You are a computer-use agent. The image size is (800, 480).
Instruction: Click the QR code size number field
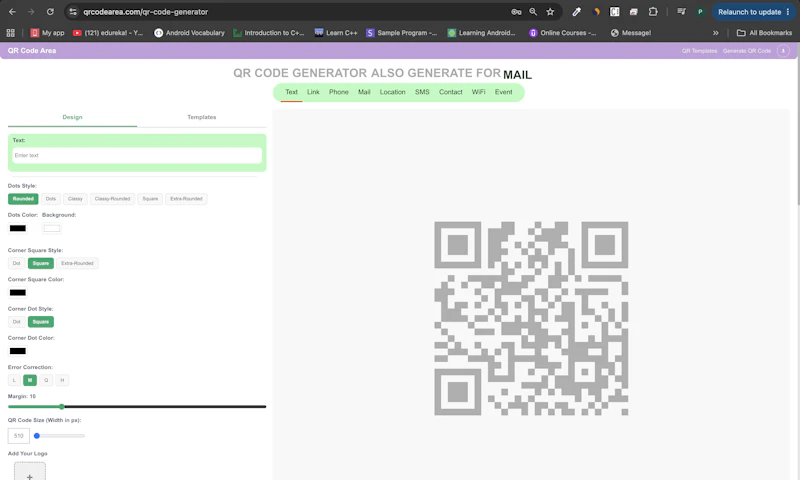[x=18, y=436]
